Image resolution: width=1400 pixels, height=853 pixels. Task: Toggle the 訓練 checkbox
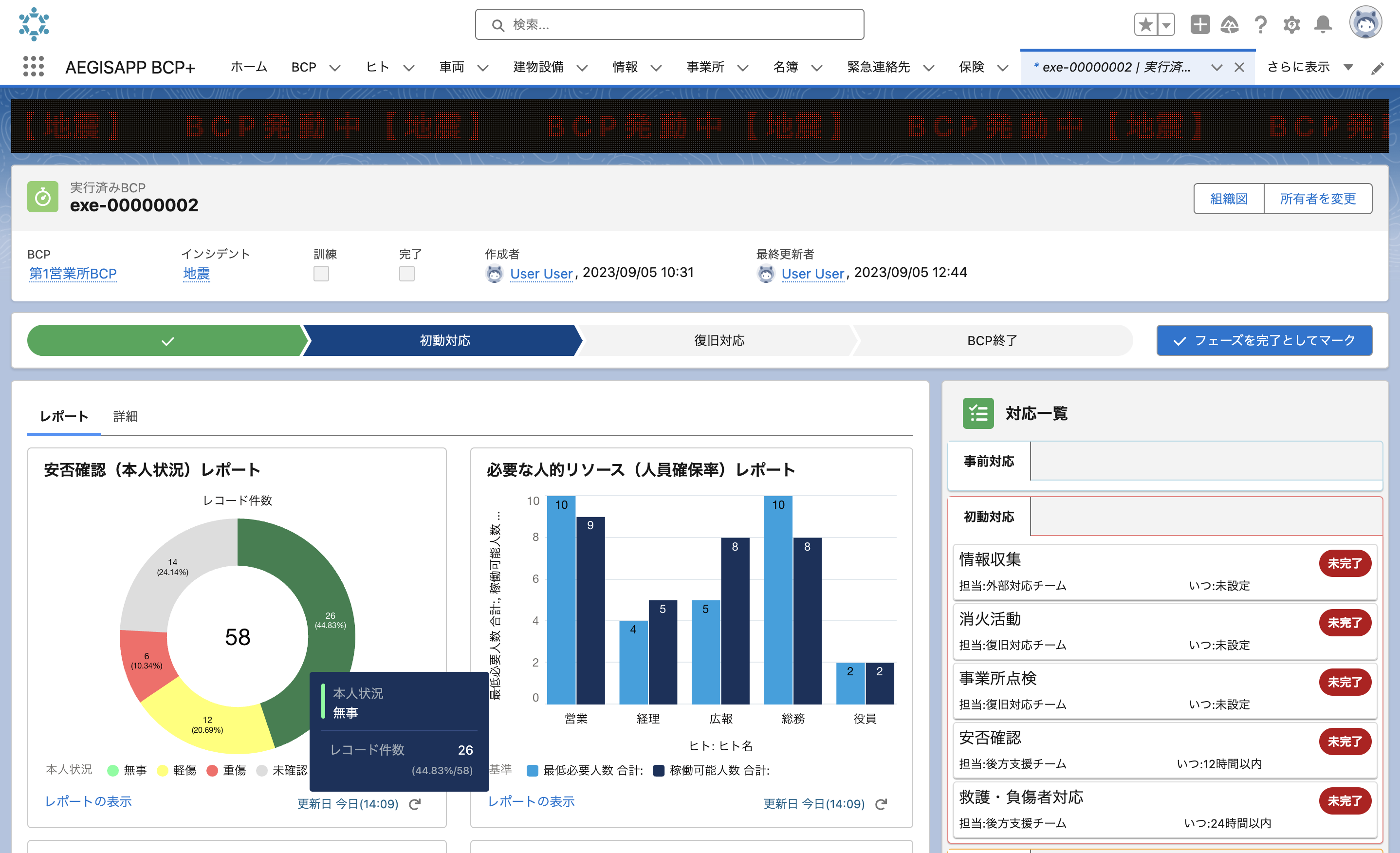tap(321, 274)
